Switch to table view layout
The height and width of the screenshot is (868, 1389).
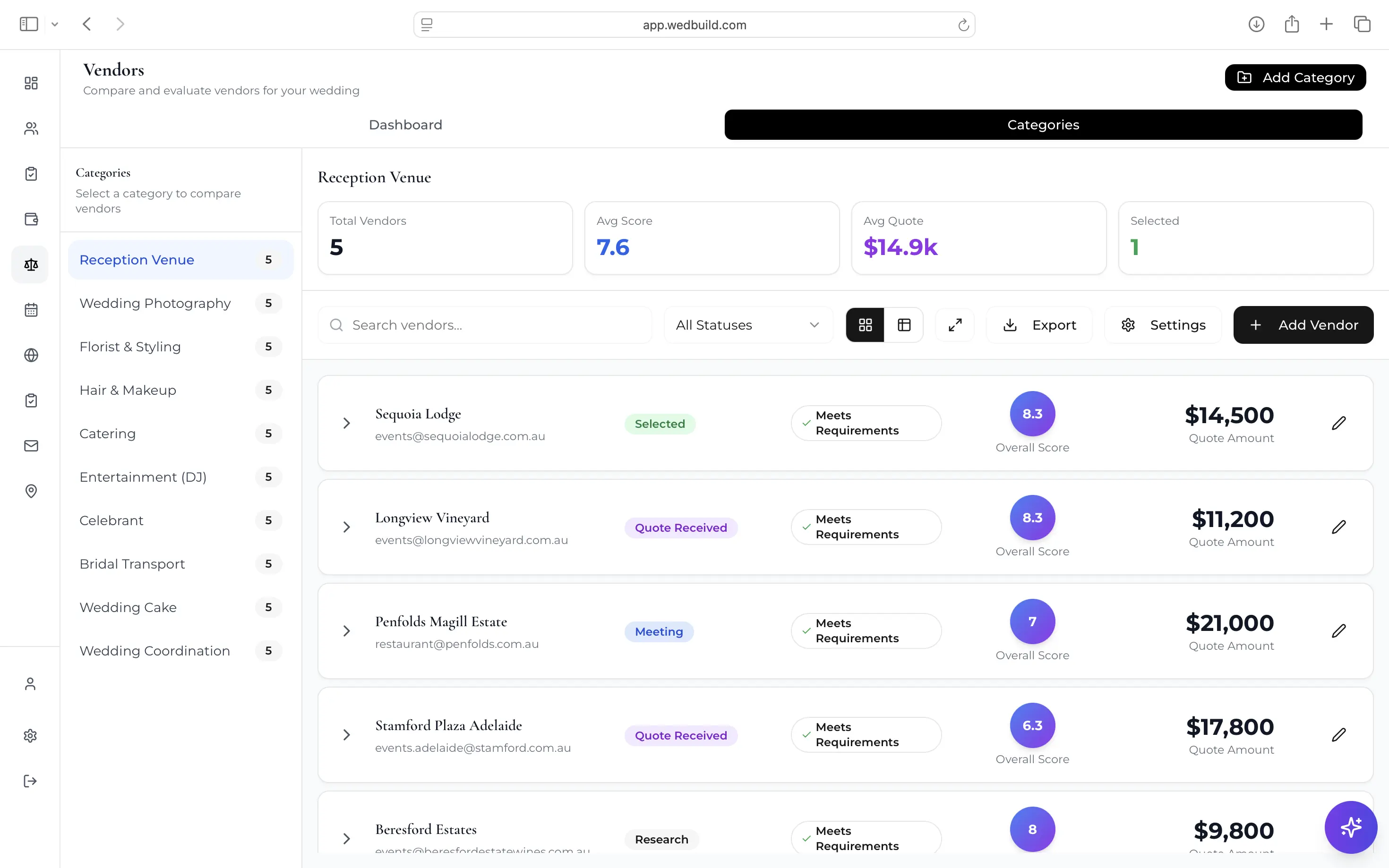click(904, 325)
